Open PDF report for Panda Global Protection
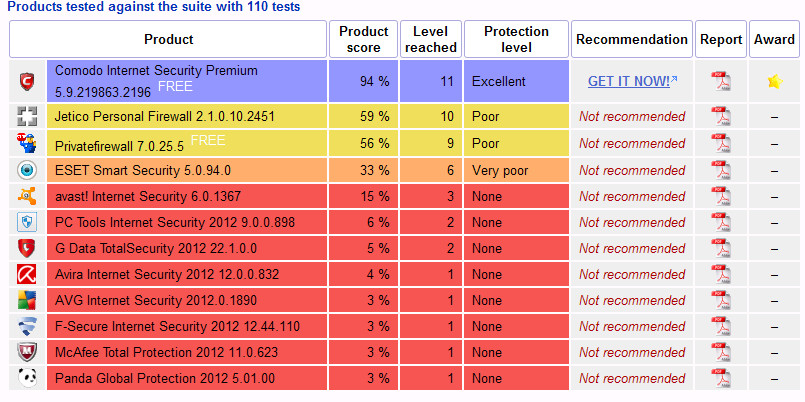 720,378
